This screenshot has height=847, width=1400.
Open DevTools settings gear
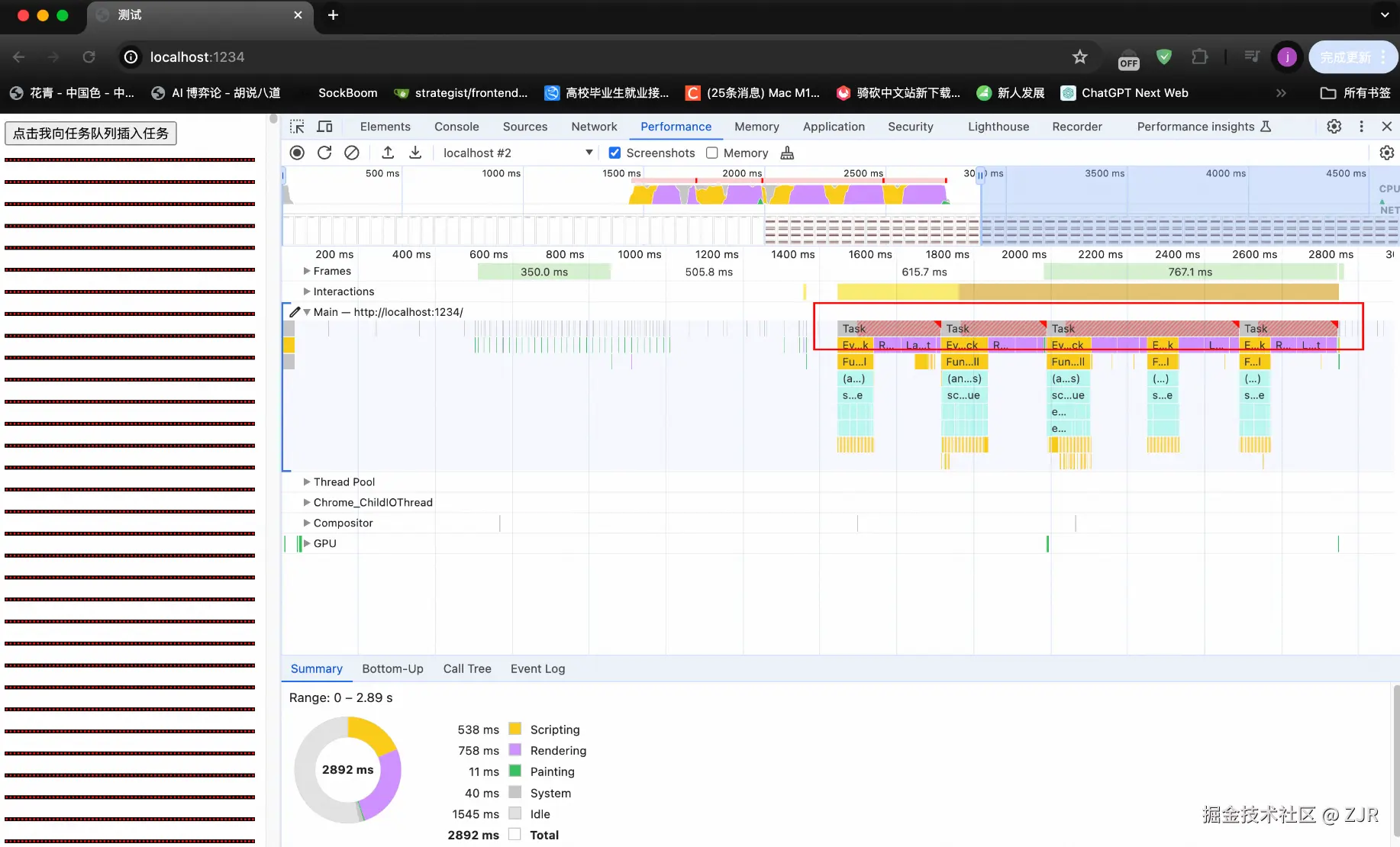(x=1334, y=127)
